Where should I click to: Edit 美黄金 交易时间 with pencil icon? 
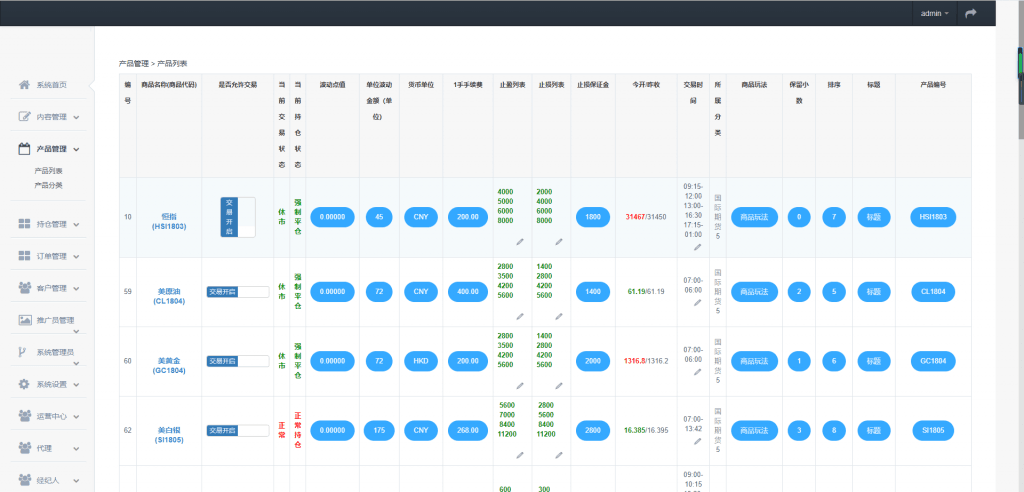697,372
